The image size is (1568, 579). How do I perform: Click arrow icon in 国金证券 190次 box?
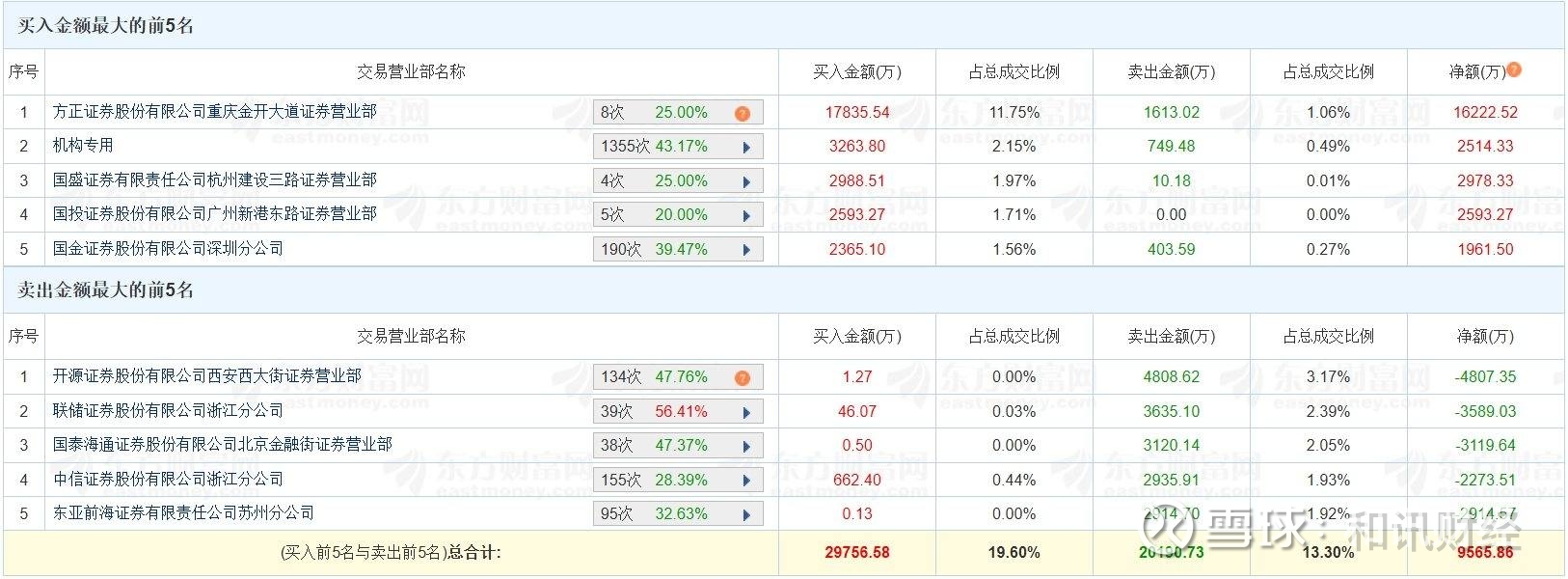pyautogui.click(x=746, y=250)
